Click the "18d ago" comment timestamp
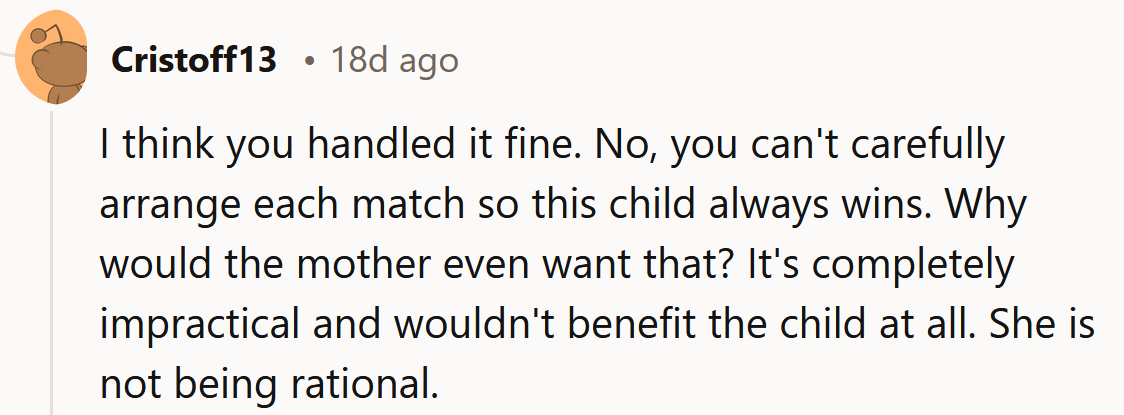The image size is (1124, 415). 395,61
